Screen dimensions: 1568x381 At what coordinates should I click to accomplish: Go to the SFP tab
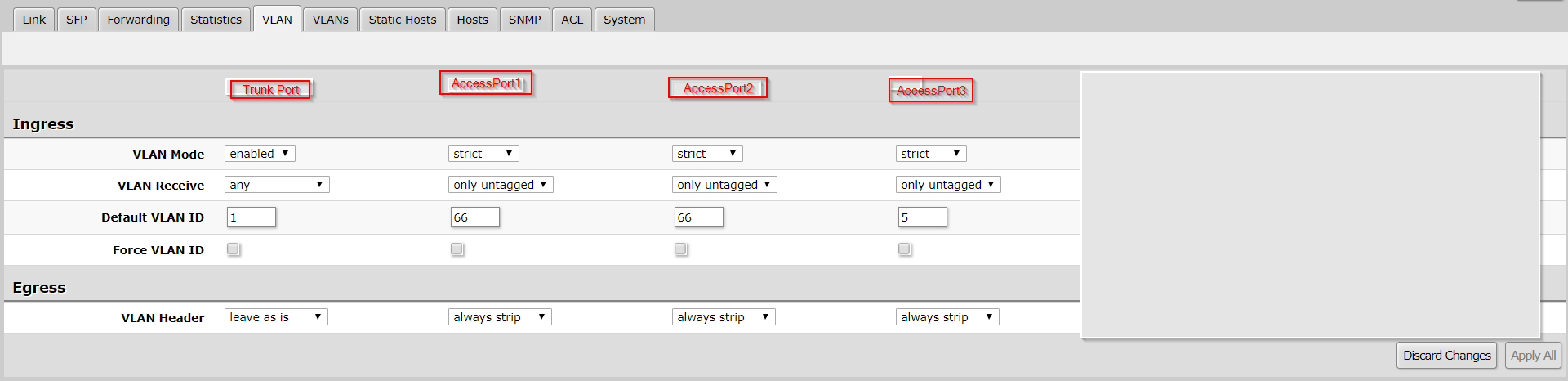point(77,20)
